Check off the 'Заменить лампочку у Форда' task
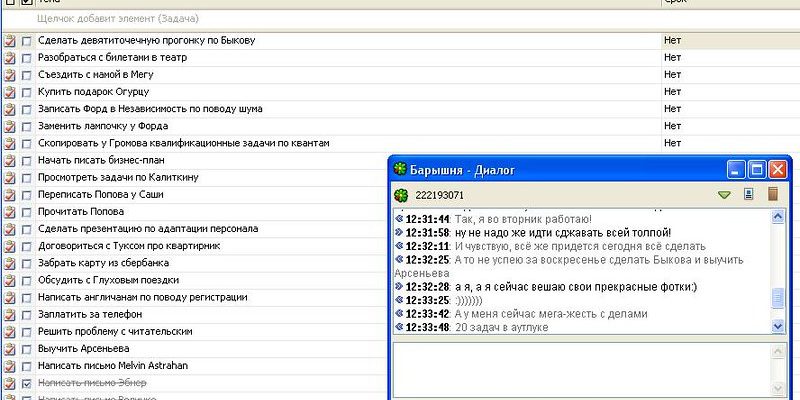 click(27, 126)
